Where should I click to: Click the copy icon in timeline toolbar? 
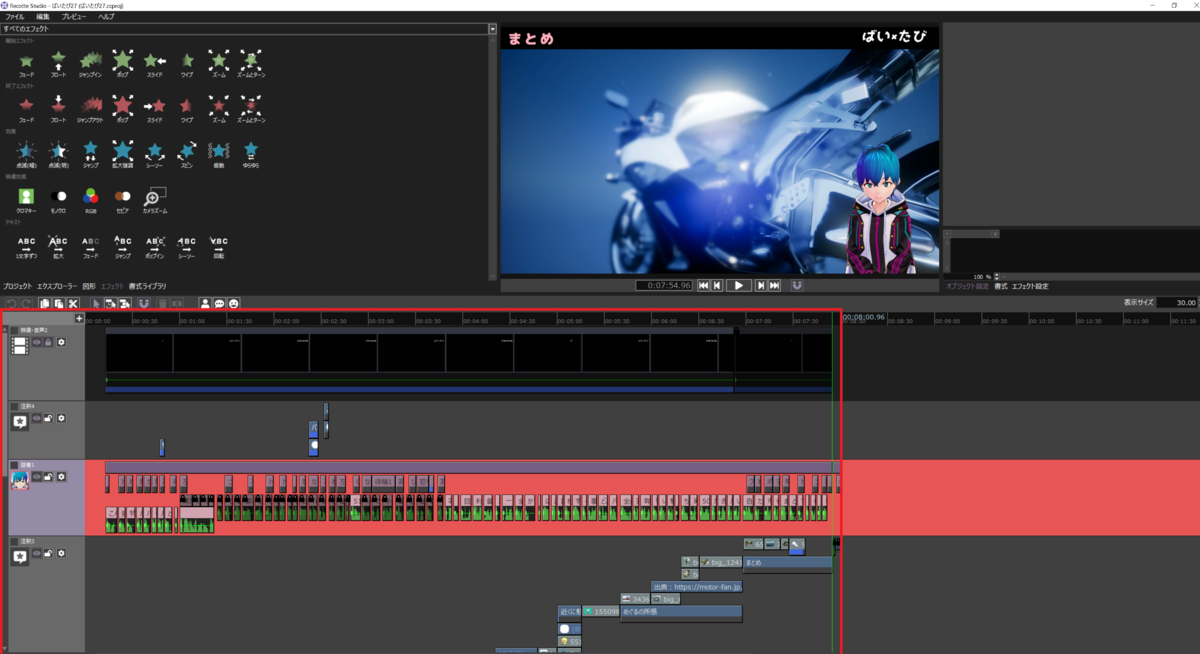click(x=45, y=303)
